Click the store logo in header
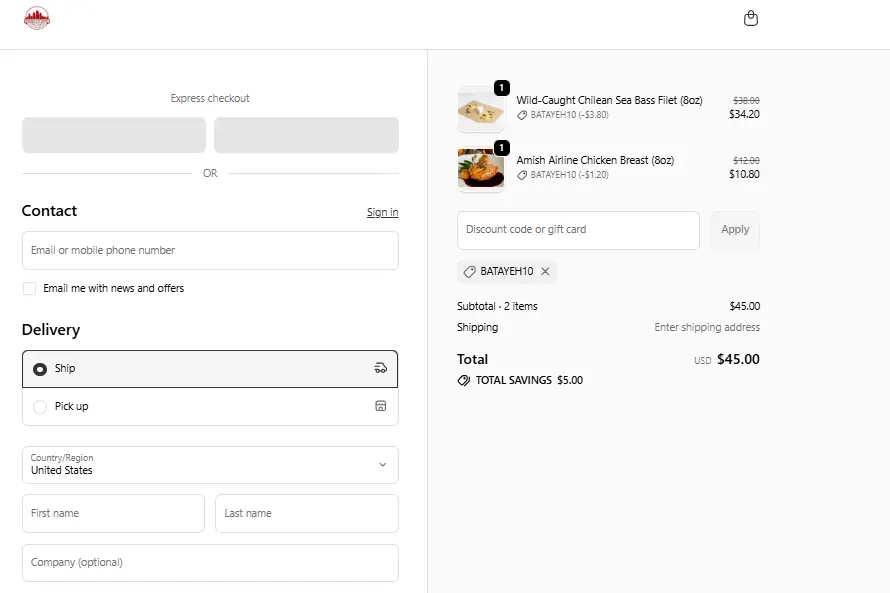 (x=37, y=18)
